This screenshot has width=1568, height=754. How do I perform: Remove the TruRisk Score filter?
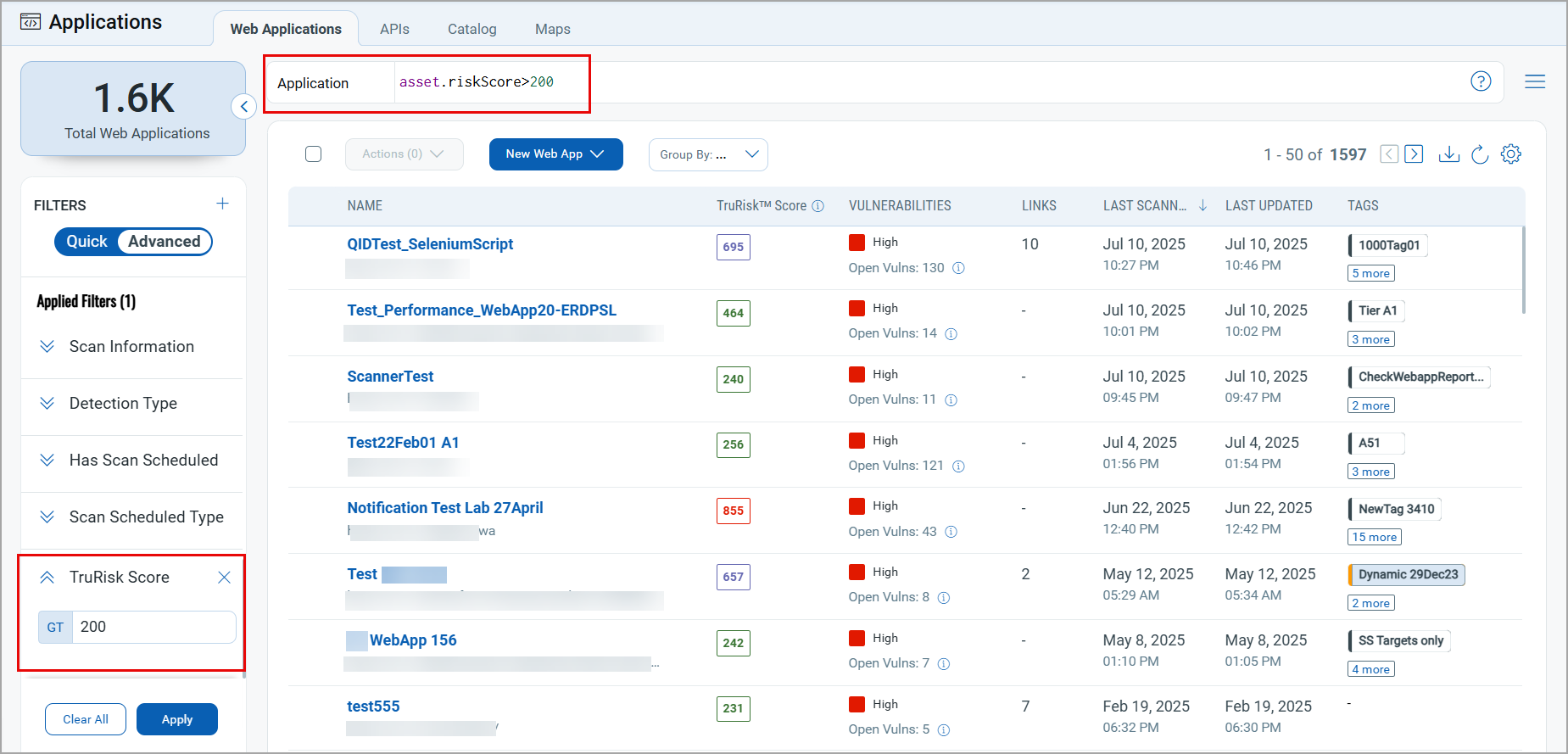(x=224, y=578)
